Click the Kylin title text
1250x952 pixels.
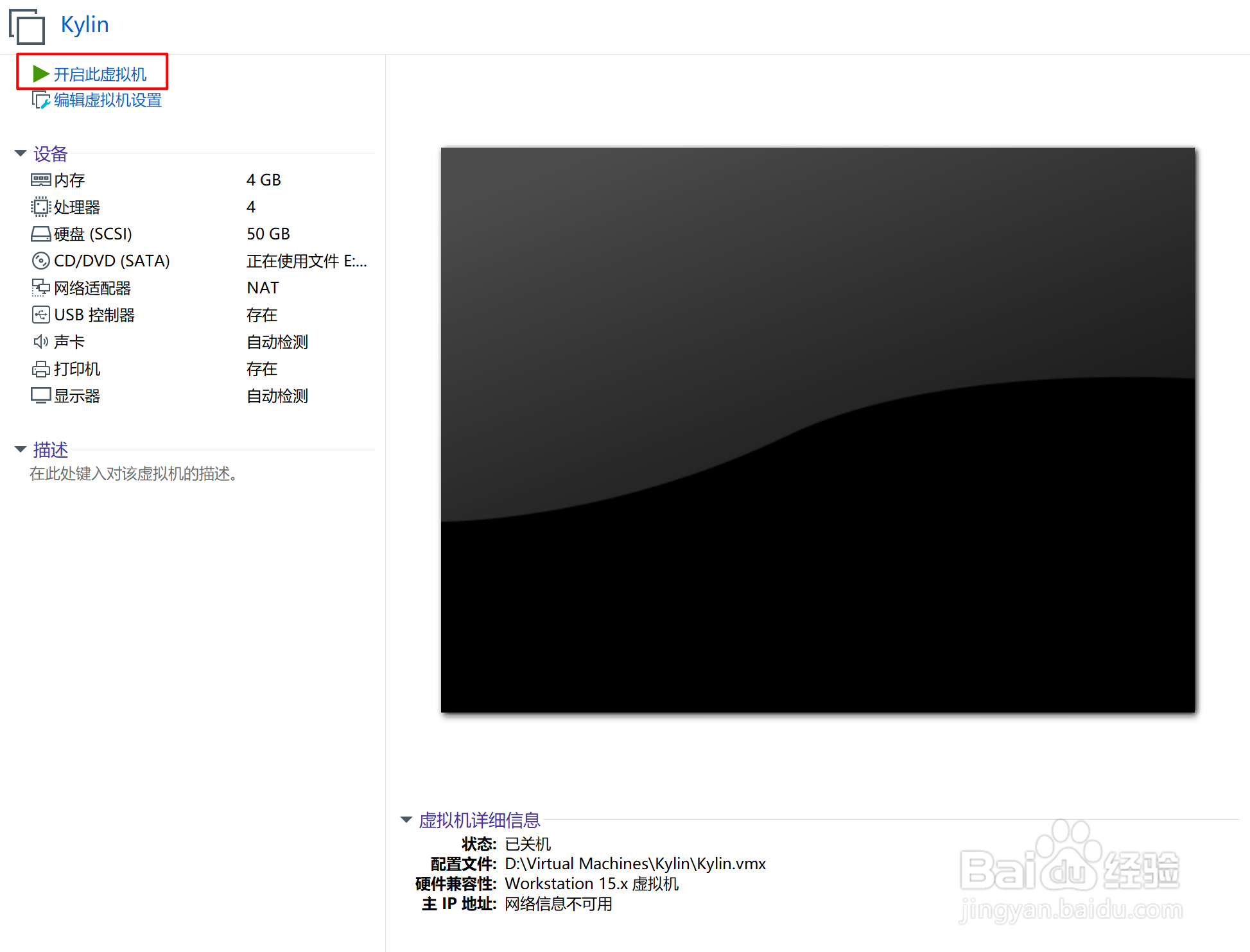point(85,24)
